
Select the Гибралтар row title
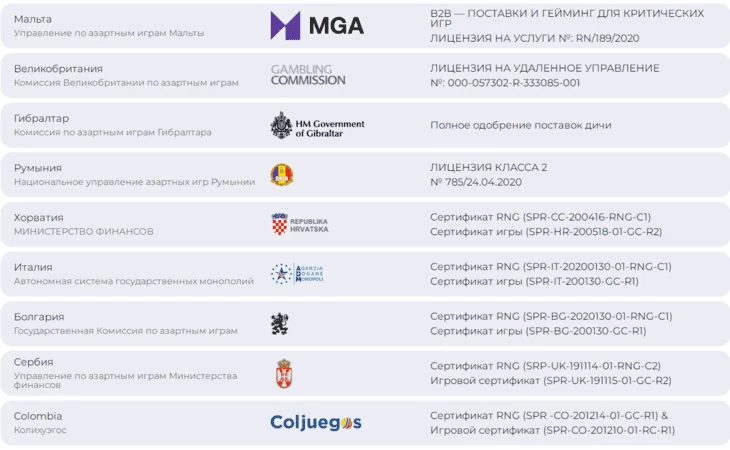[41, 118]
